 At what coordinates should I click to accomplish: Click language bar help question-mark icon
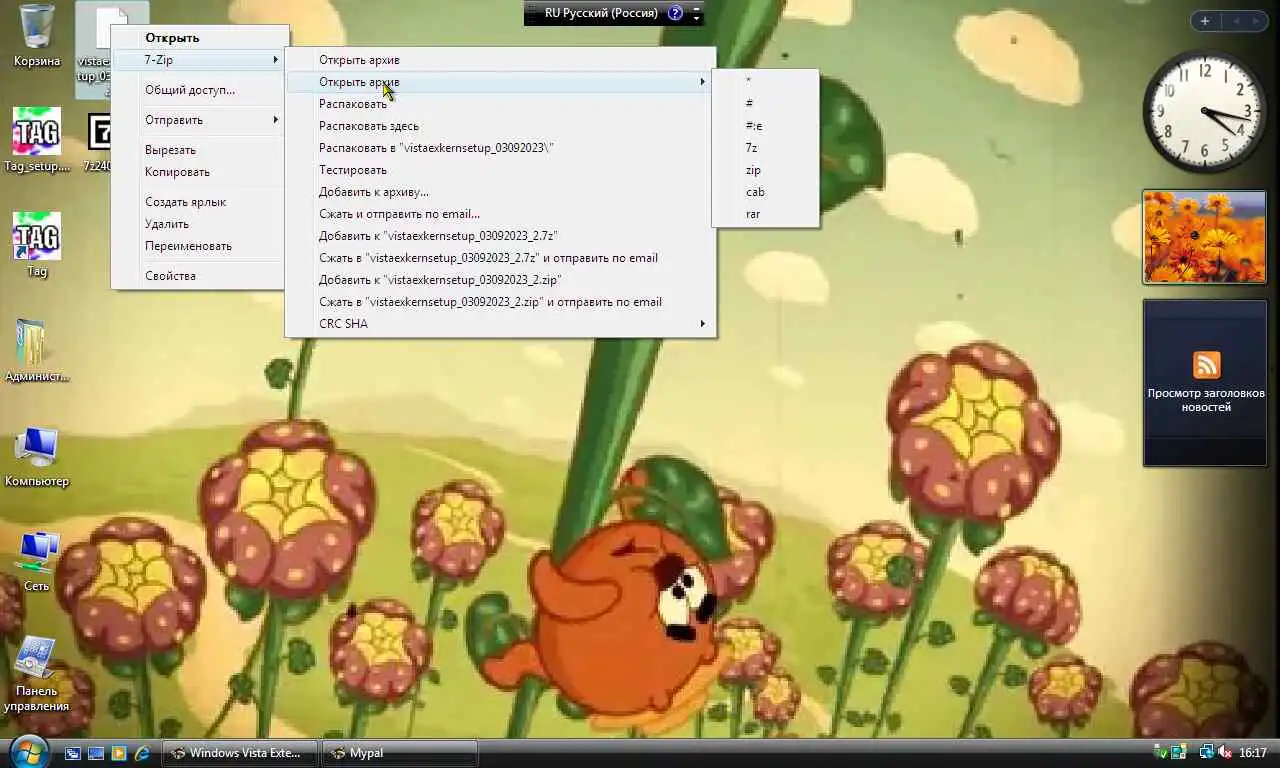click(675, 13)
